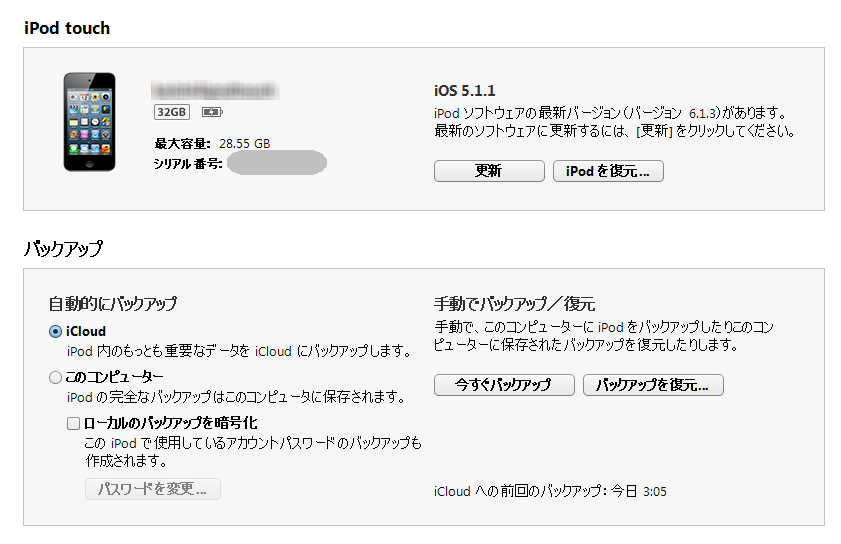
Task: Click the iOS 5.1.1 version label
Action: 465,91
